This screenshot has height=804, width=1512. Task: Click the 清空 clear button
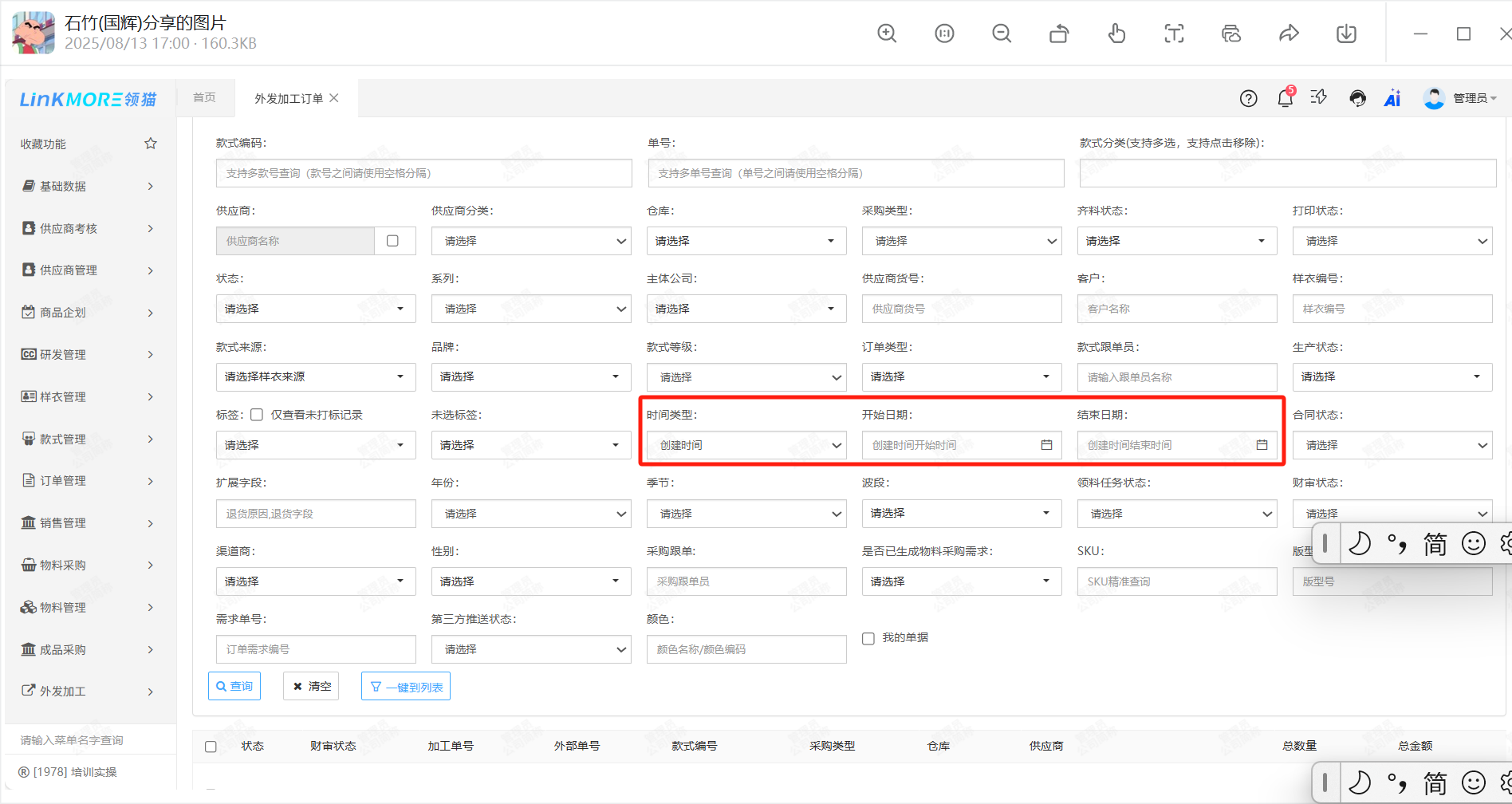pos(311,686)
